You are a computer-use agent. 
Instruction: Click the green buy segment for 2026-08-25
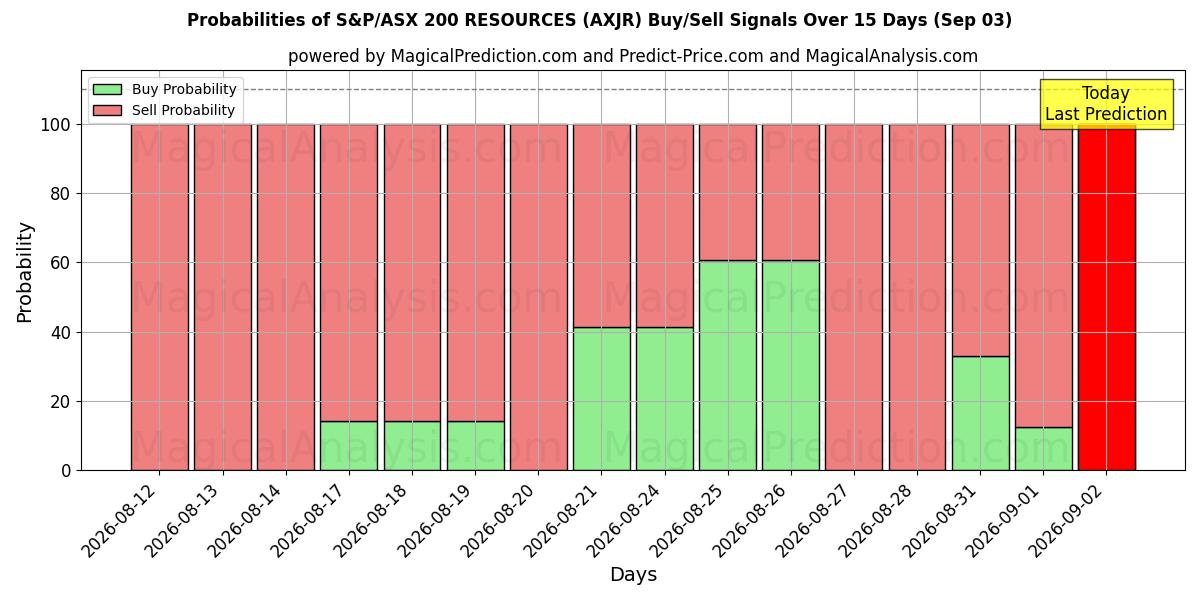click(728, 365)
